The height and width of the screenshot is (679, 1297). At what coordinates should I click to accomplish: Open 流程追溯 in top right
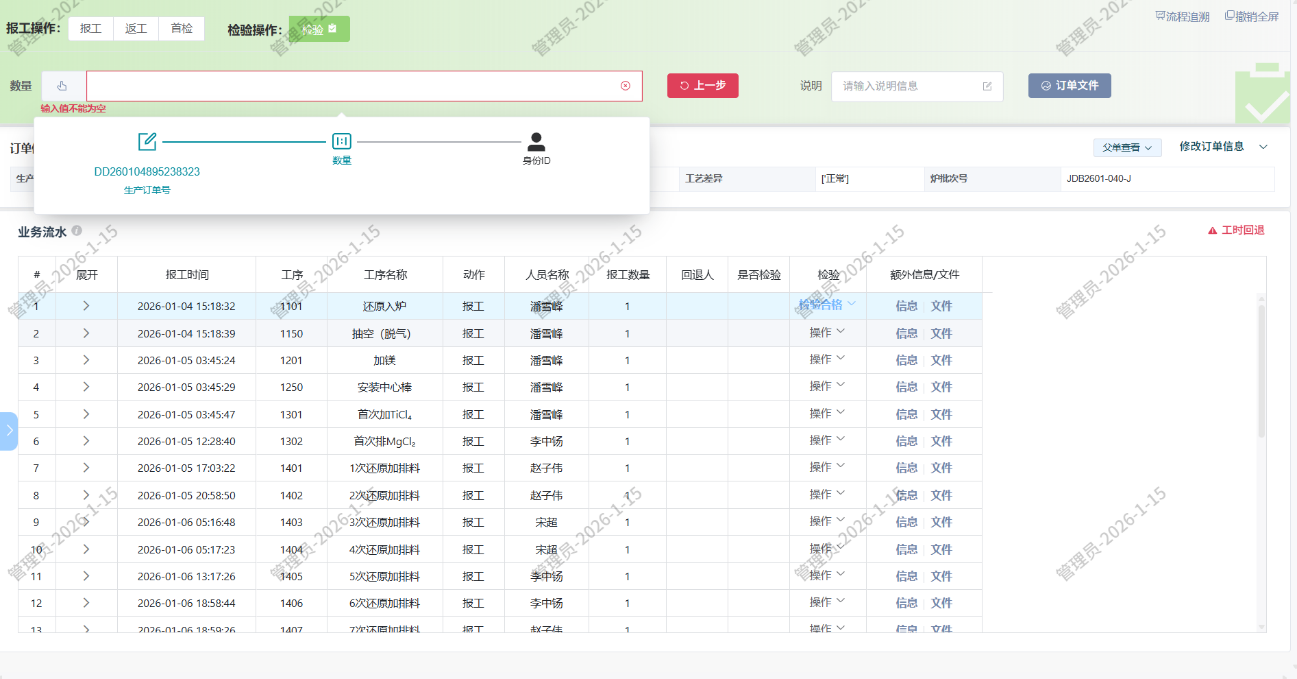[x=1182, y=17]
